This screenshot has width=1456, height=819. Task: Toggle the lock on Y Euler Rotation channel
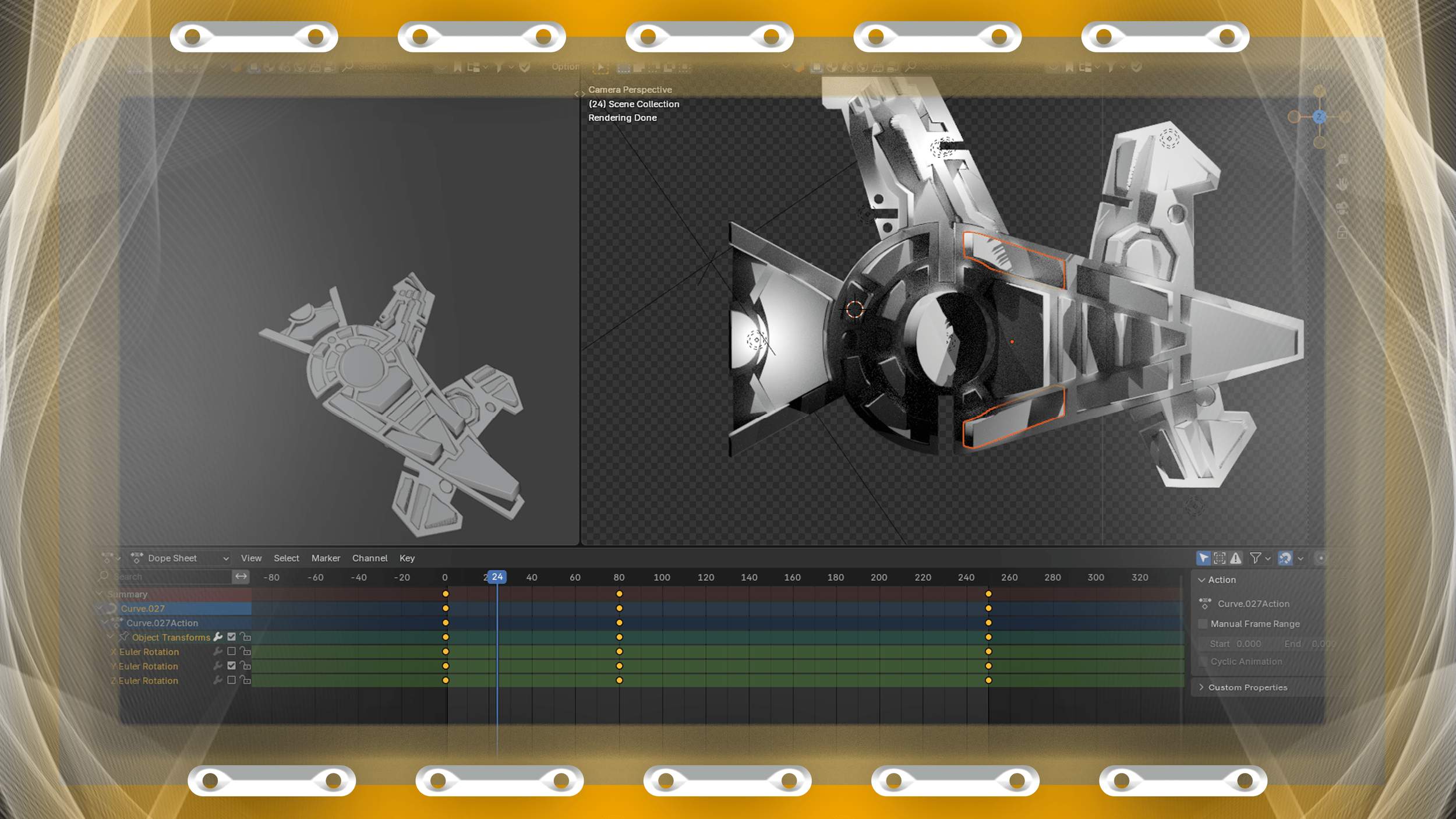(x=245, y=665)
